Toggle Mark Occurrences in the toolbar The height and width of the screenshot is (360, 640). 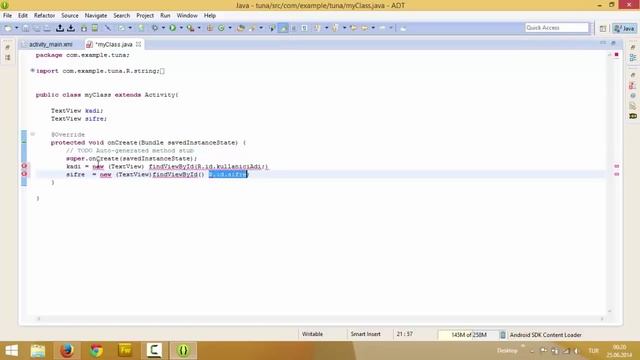point(283,28)
